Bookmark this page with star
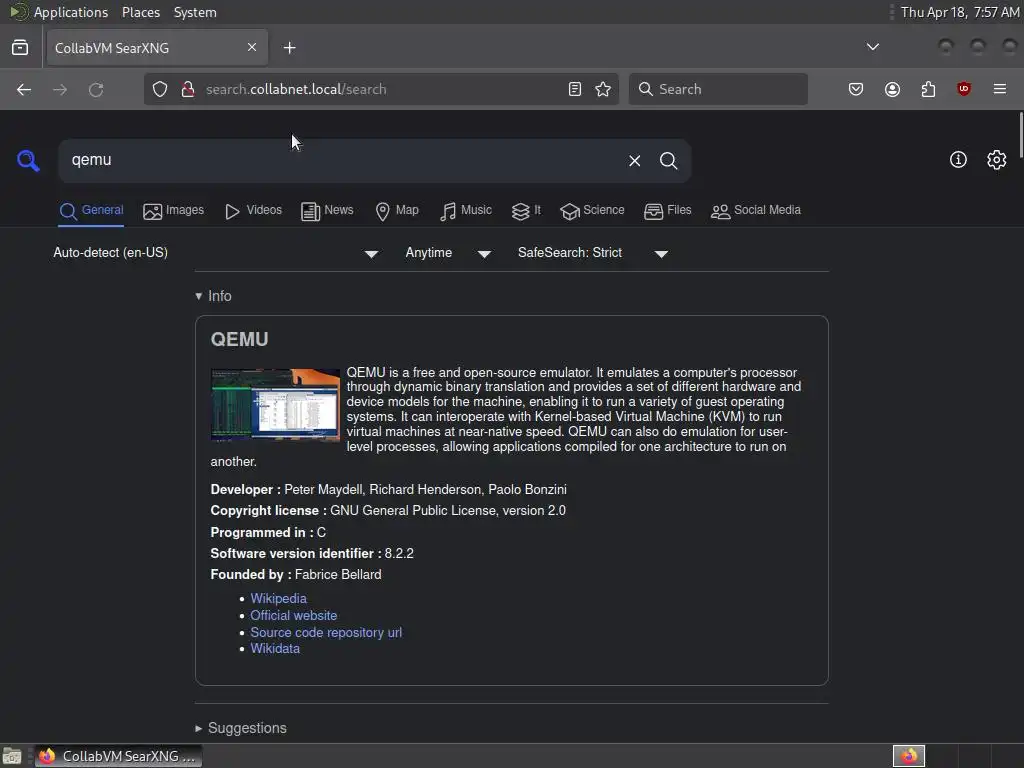The image size is (1024, 768). (x=603, y=89)
